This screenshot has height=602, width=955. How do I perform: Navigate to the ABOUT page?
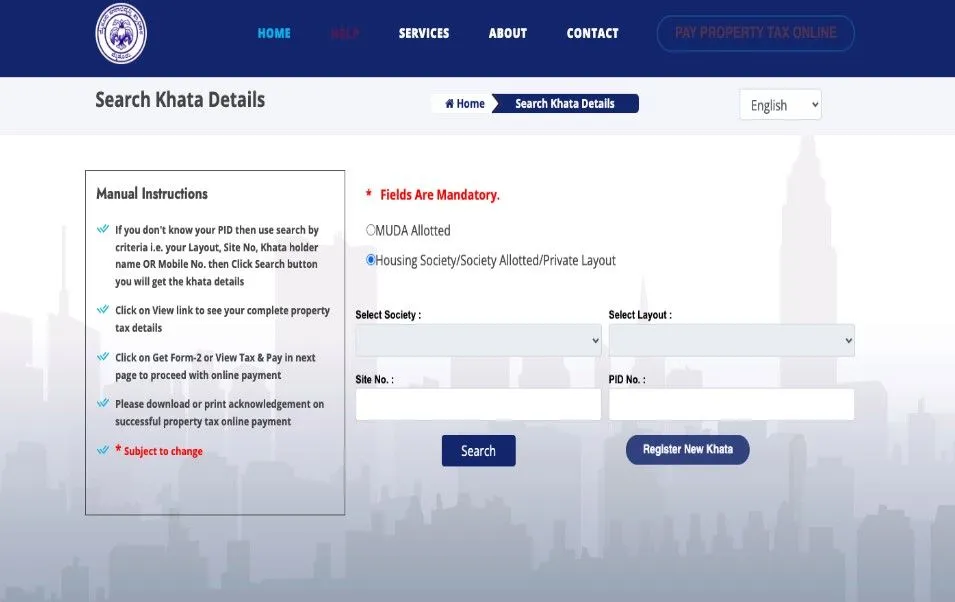tap(507, 33)
